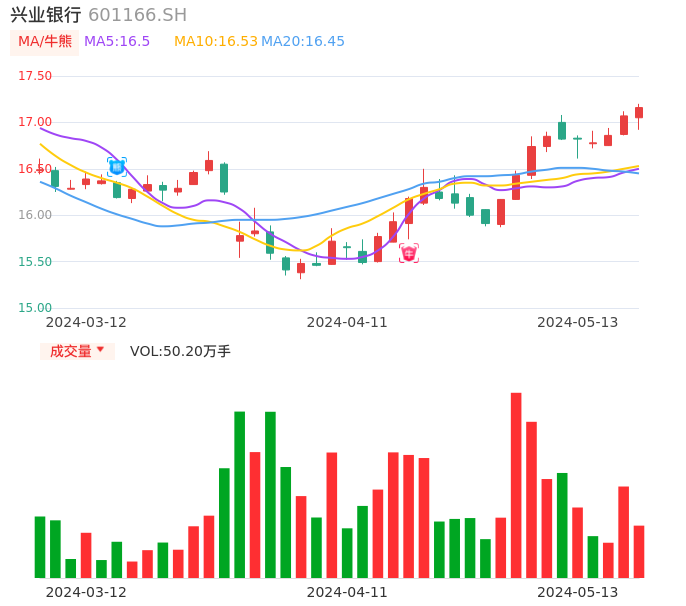
Task: Click the first green volume bar on left
Action: point(40,547)
